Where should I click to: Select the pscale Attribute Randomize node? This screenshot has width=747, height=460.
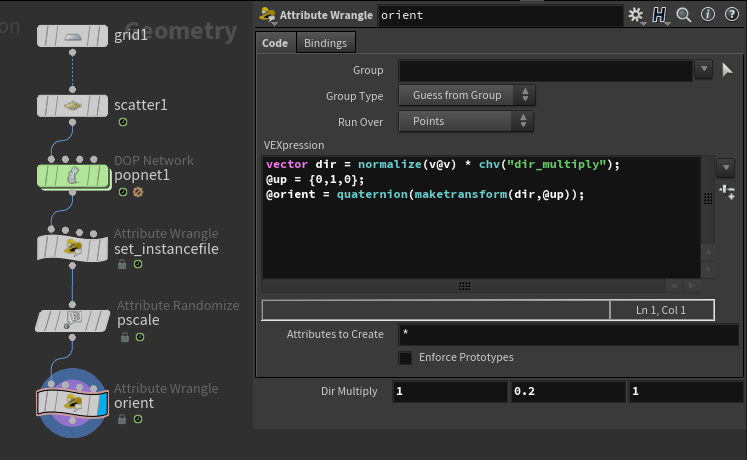72,320
